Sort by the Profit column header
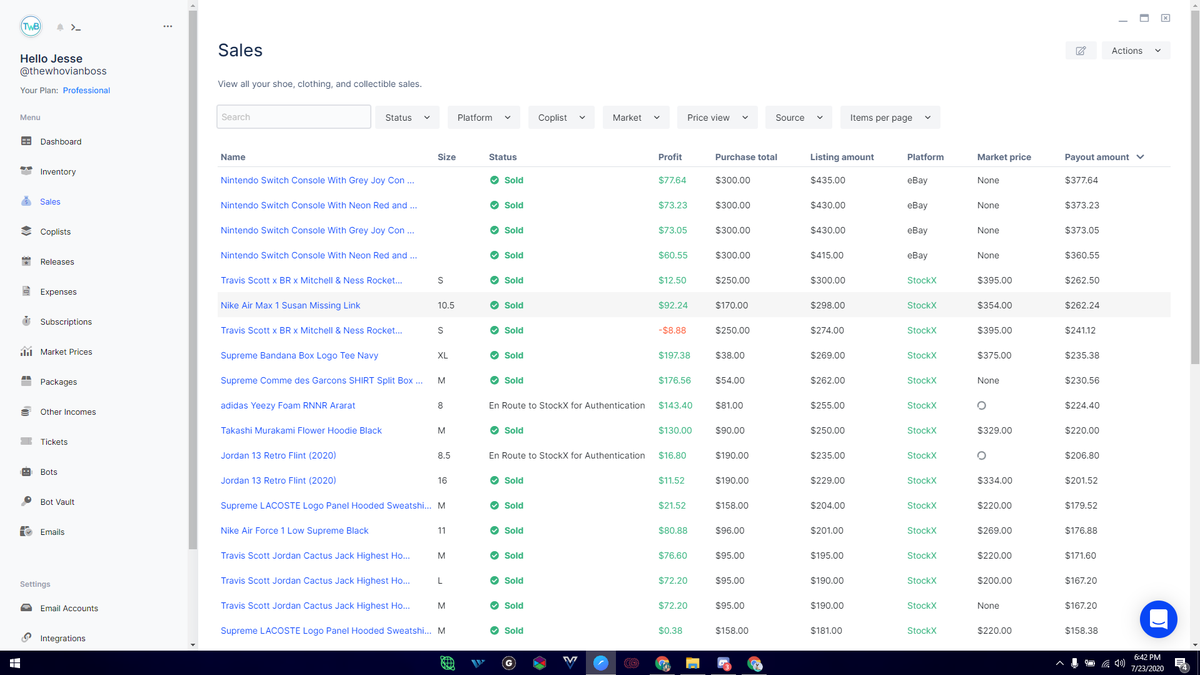Screen dimensions: 1200x675 click(670, 157)
